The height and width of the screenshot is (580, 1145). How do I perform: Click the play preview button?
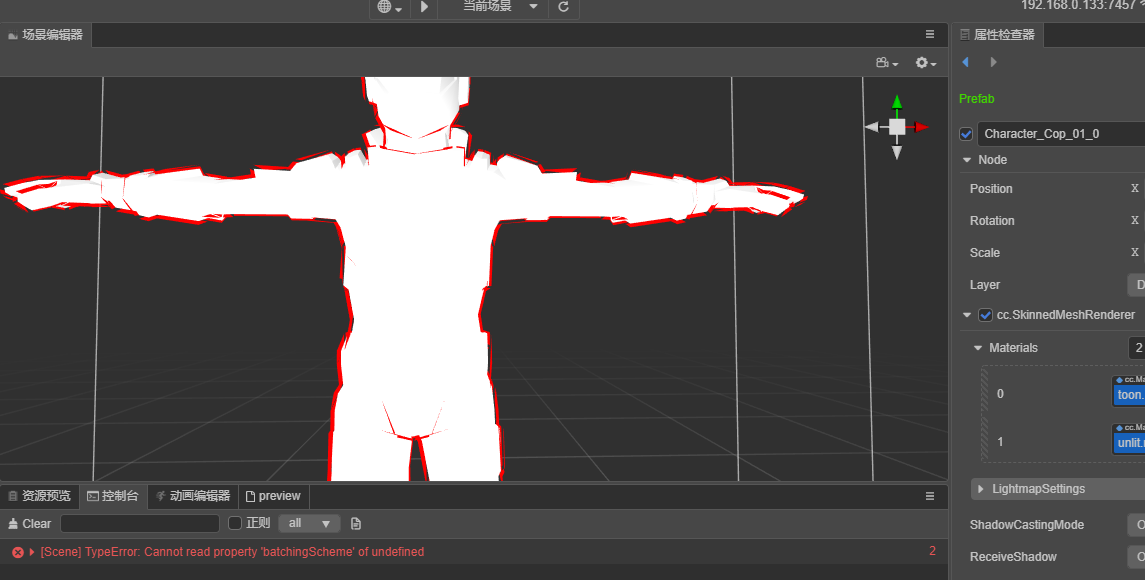coord(424,7)
